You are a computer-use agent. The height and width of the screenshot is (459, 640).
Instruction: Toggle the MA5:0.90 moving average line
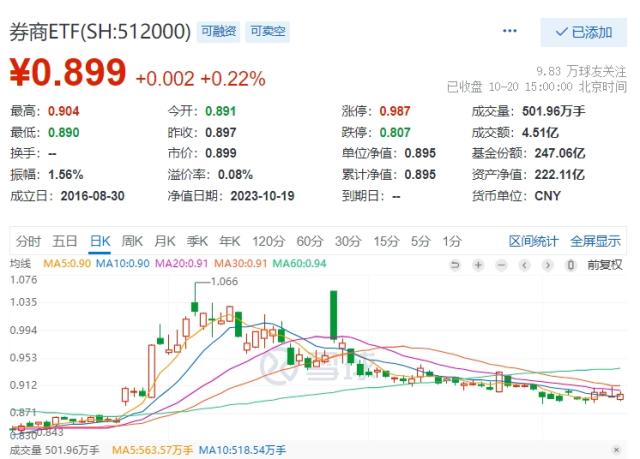tap(67, 264)
